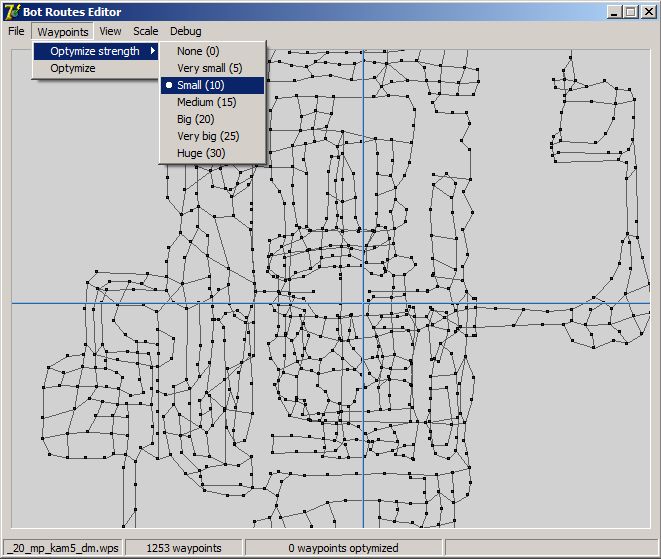Maximize the Bot Routes Editor window
The height and width of the screenshot is (559, 661).
(x=631, y=12)
